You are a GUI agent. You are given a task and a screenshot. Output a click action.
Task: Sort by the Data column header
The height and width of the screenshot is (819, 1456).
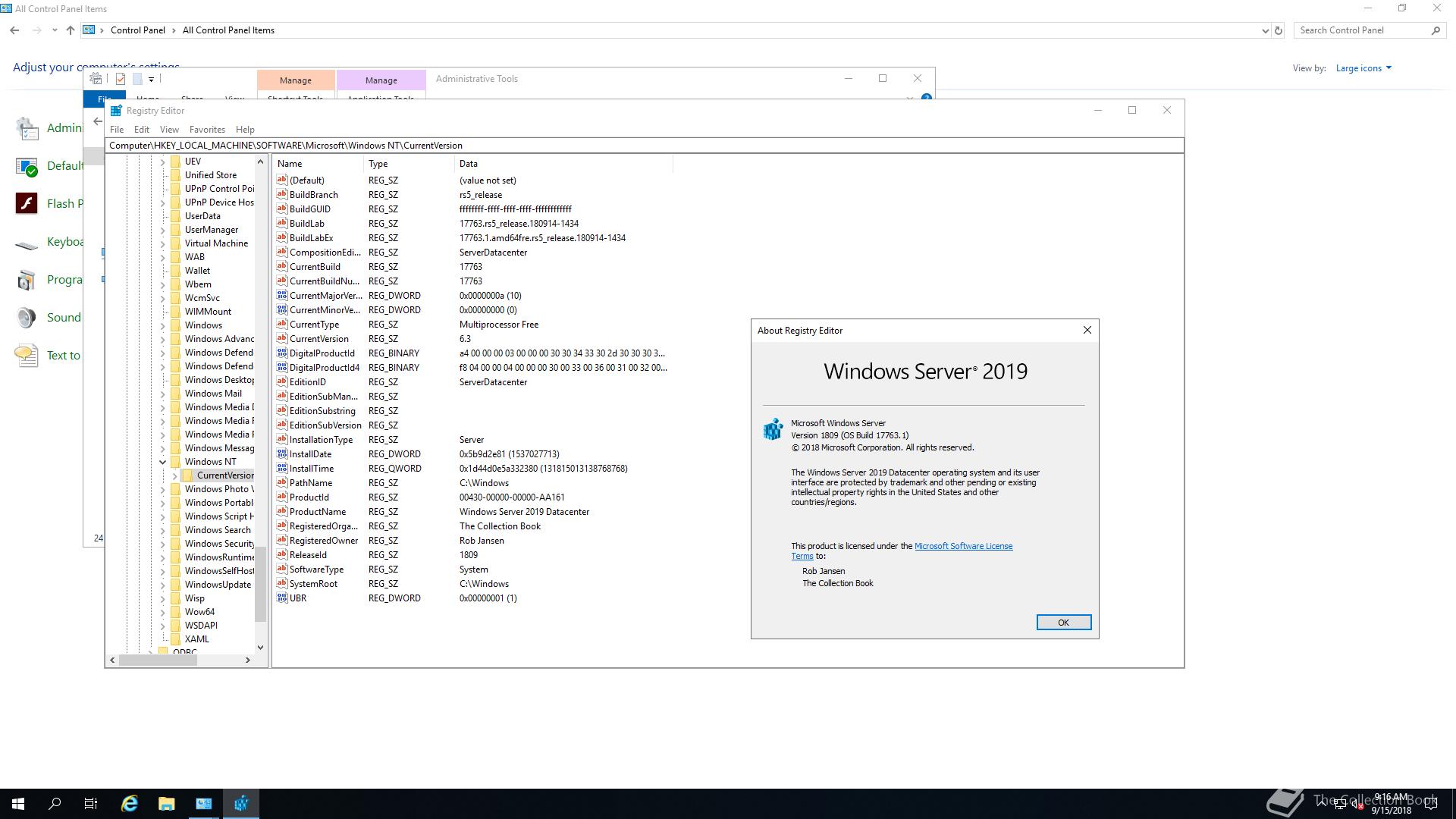pos(563,164)
